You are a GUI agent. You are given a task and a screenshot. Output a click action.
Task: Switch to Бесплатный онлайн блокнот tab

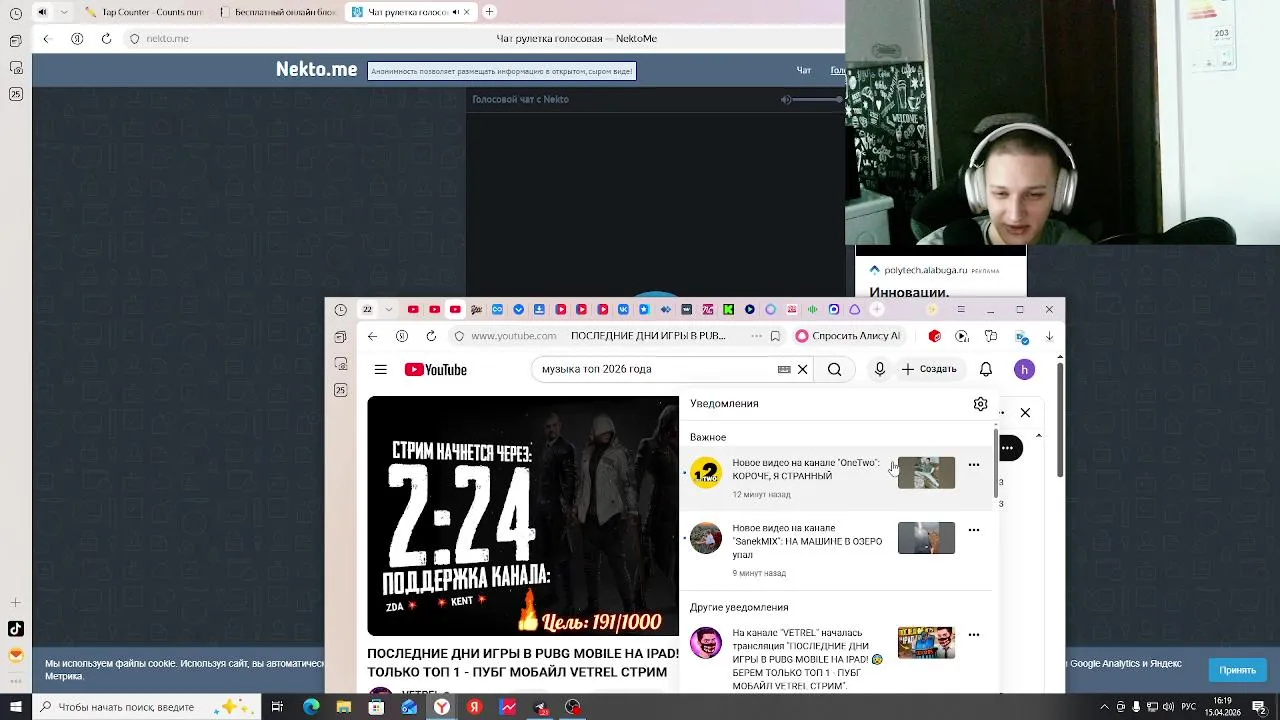(277, 12)
